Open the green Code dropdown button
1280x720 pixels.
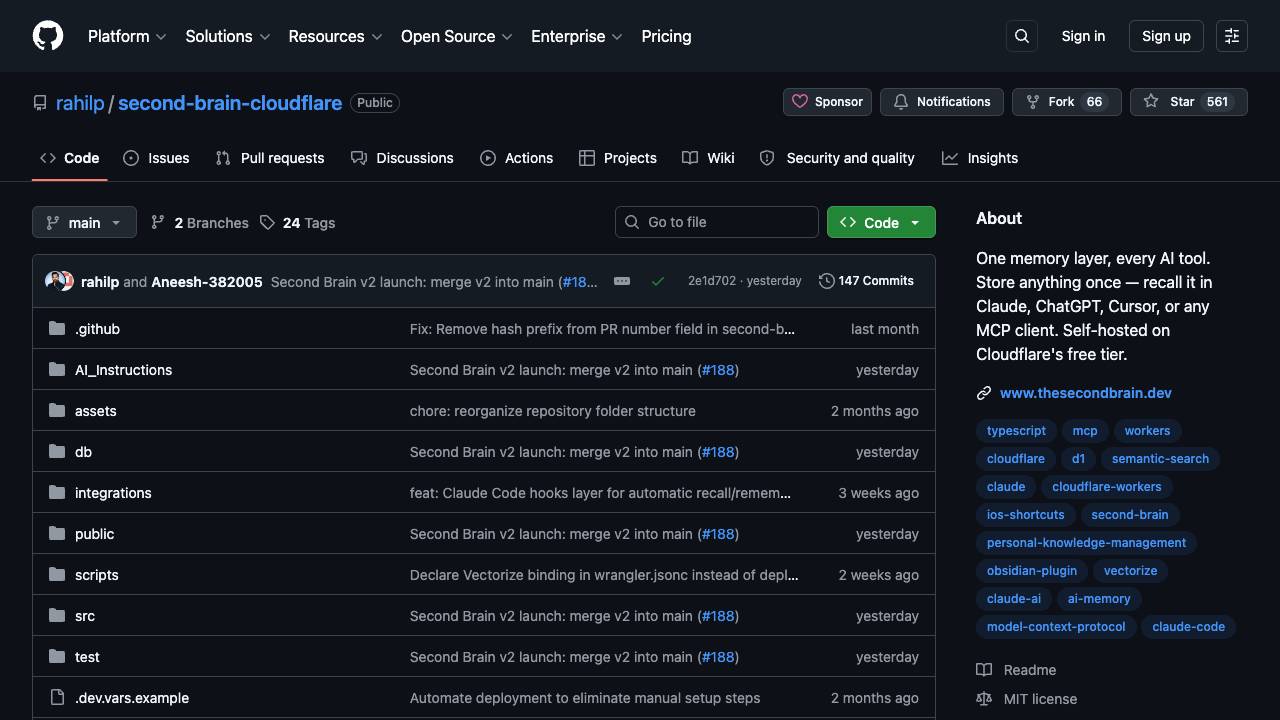(x=881, y=222)
